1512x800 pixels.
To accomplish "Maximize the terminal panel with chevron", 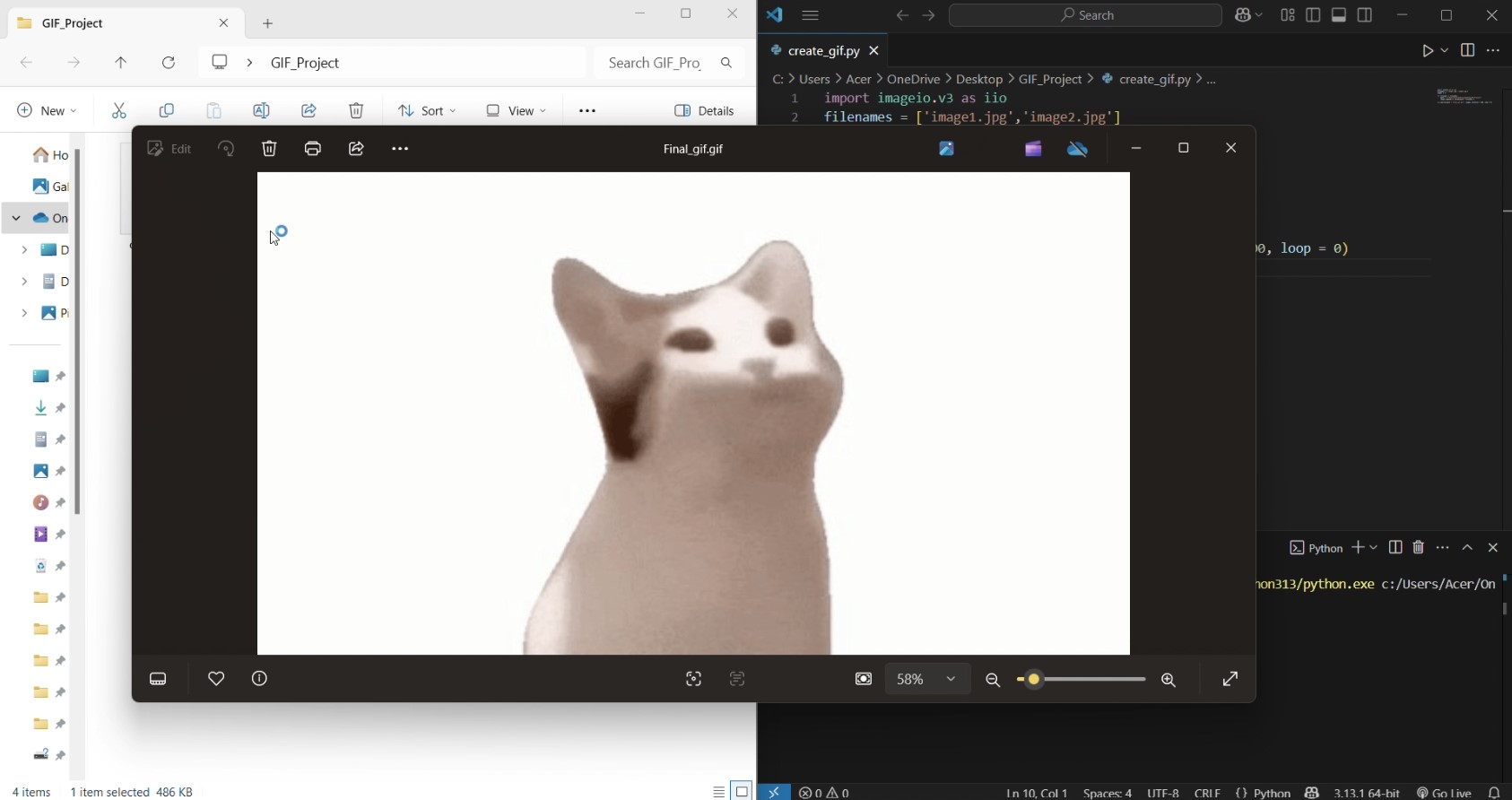I will pyautogui.click(x=1467, y=548).
